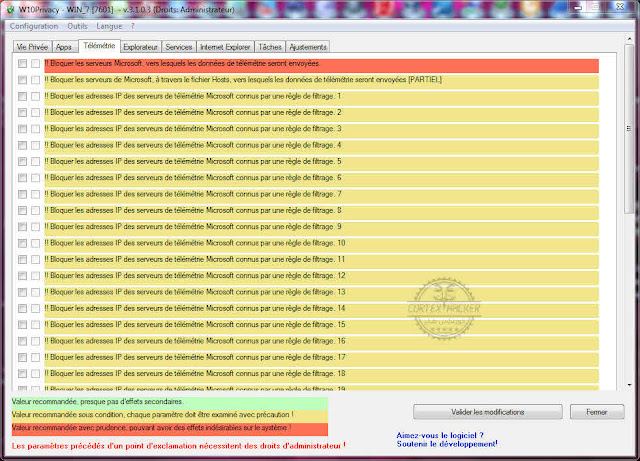The image size is (640, 461).
Task: Tick the right checkbox for règle de filtrage 1
Action: coord(36,96)
